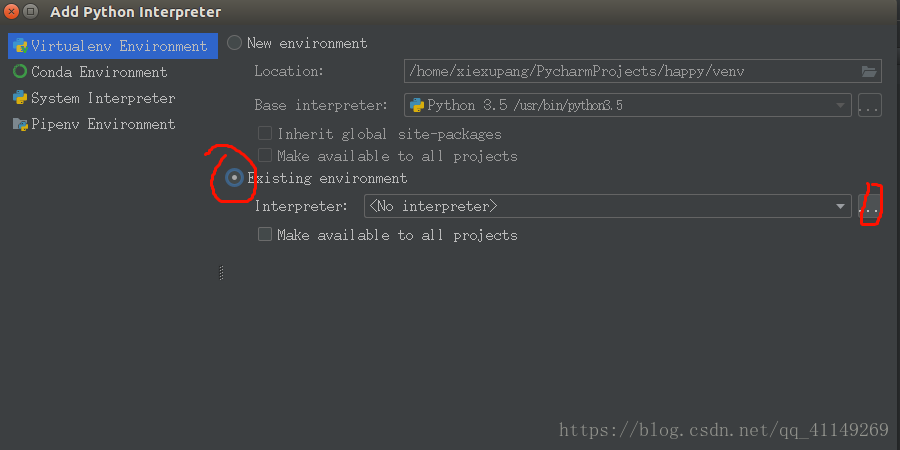
Task: Expand the Base interpreter dropdown arrow
Action: coord(841,105)
